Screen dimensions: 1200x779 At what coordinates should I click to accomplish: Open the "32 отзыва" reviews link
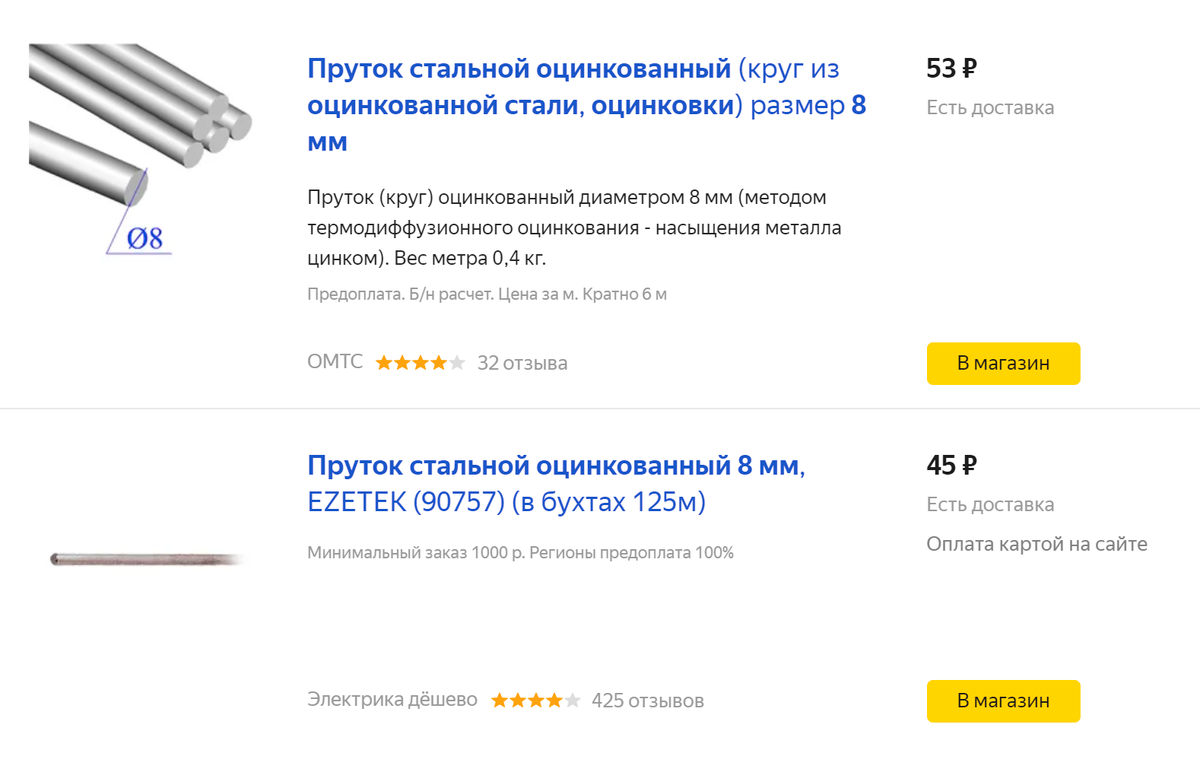coord(522,363)
